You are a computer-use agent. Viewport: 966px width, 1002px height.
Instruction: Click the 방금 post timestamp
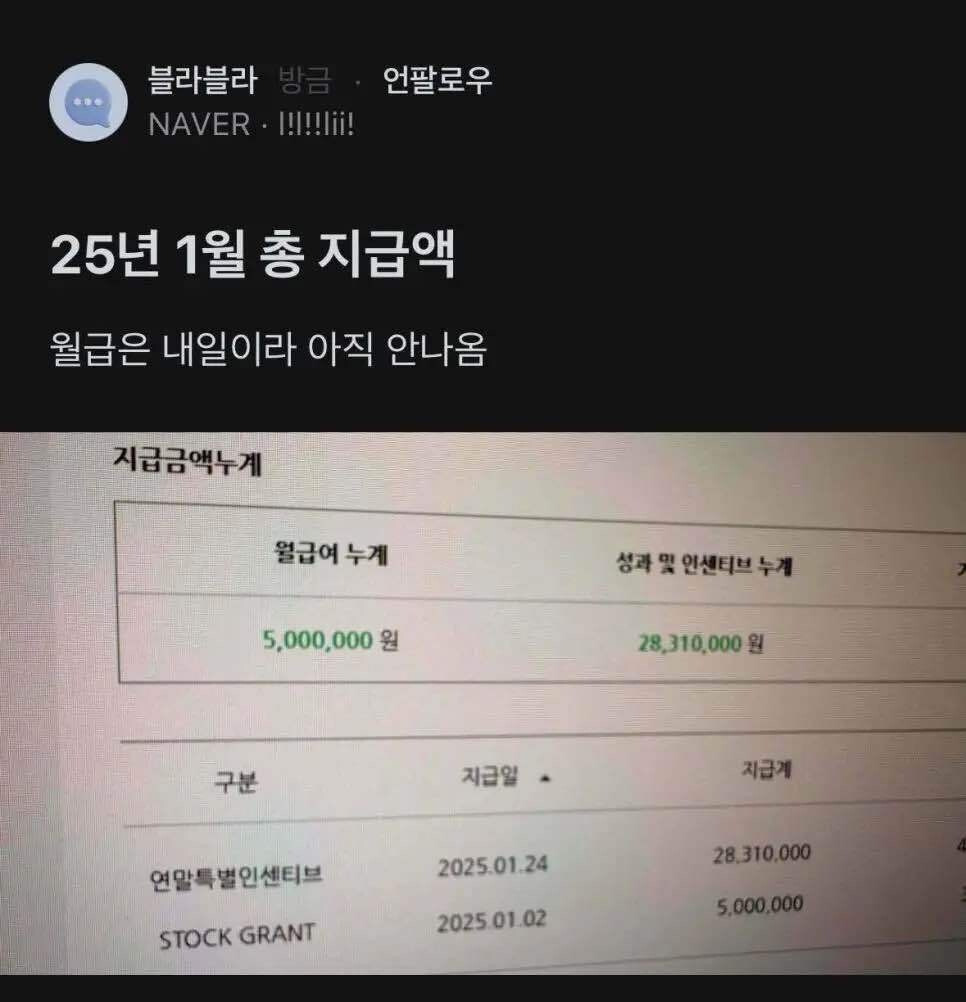[305, 81]
